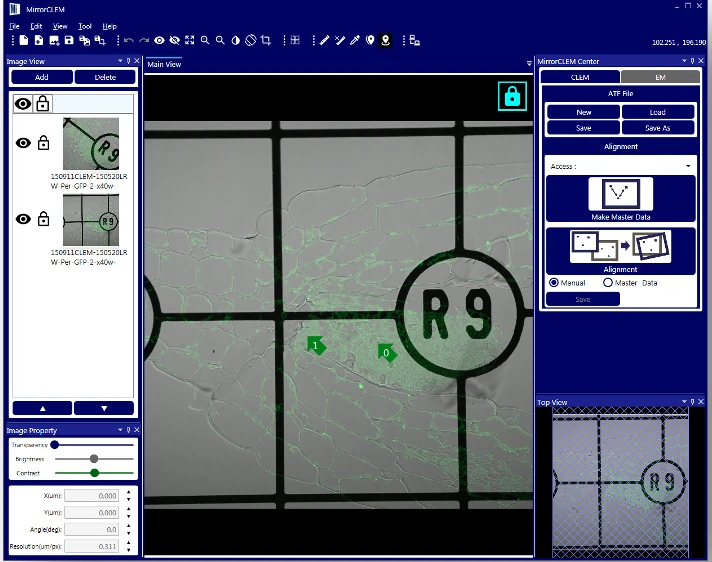
Task: Click Load under ATF File
Action: tap(658, 112)
